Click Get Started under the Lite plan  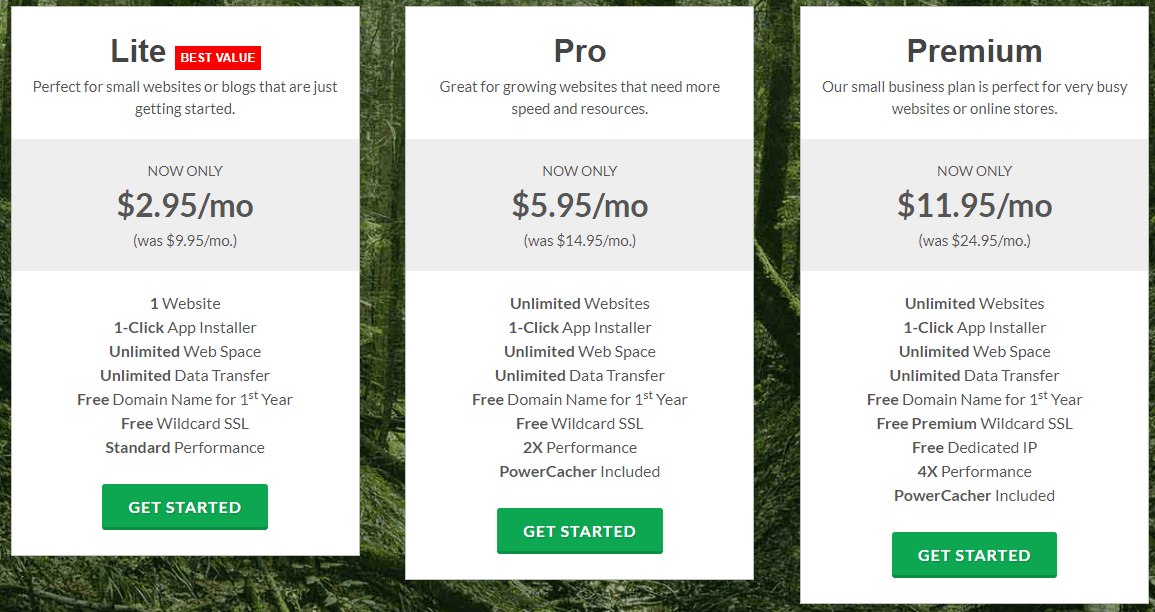pyautogui.click(x=185, y=507)
